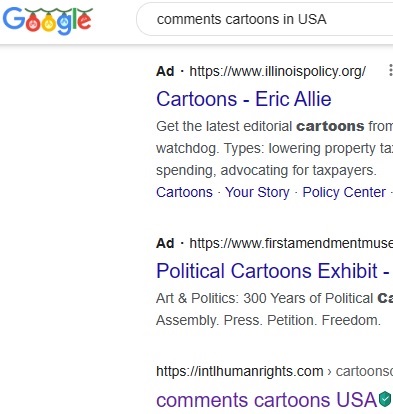Click the firstamendmentmuseum ad URL
This screenshot has width=393, height=414.
(291, 243)
